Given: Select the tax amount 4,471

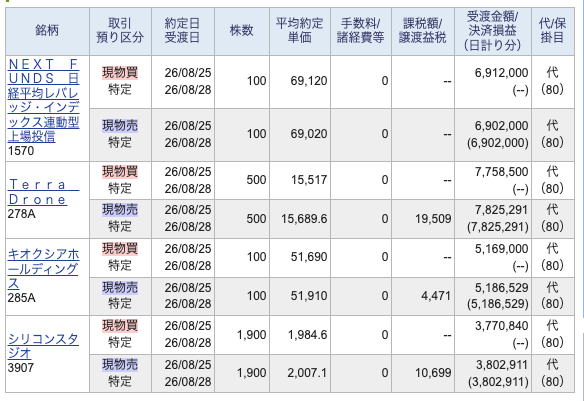Looking at the screenshot, I should 436,296.
